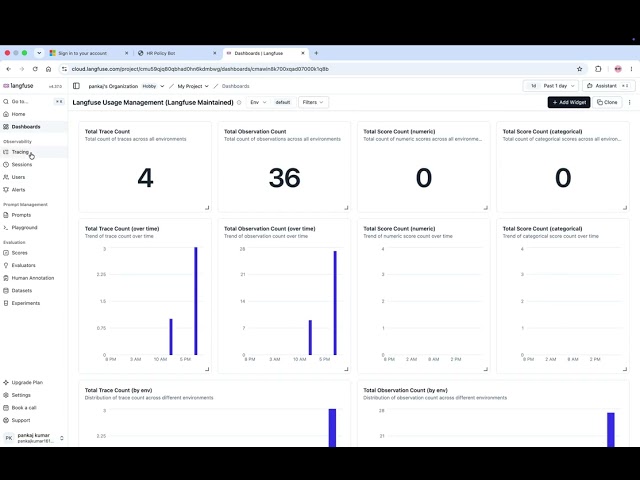This screenshot has width=640, height=480.
Task: Open Past 1 day time range dropdown
Action: [x=551, y=86]
